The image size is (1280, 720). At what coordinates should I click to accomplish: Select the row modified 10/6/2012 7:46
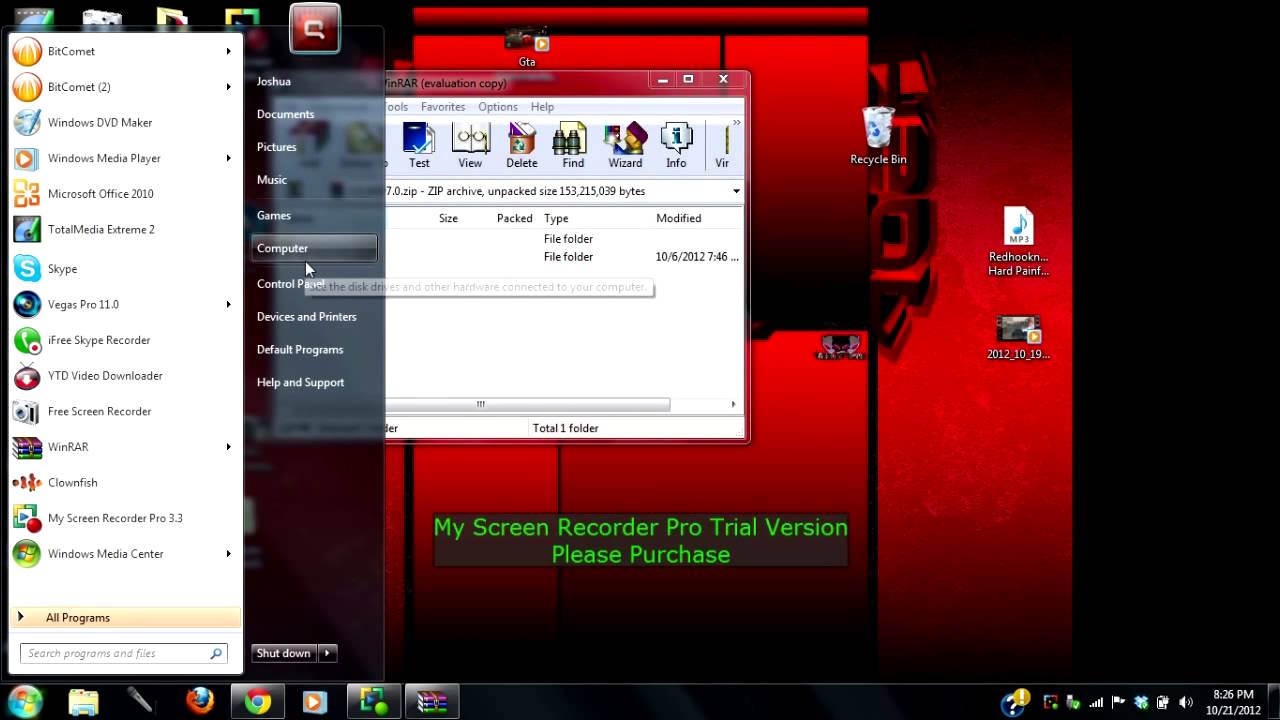565,257
